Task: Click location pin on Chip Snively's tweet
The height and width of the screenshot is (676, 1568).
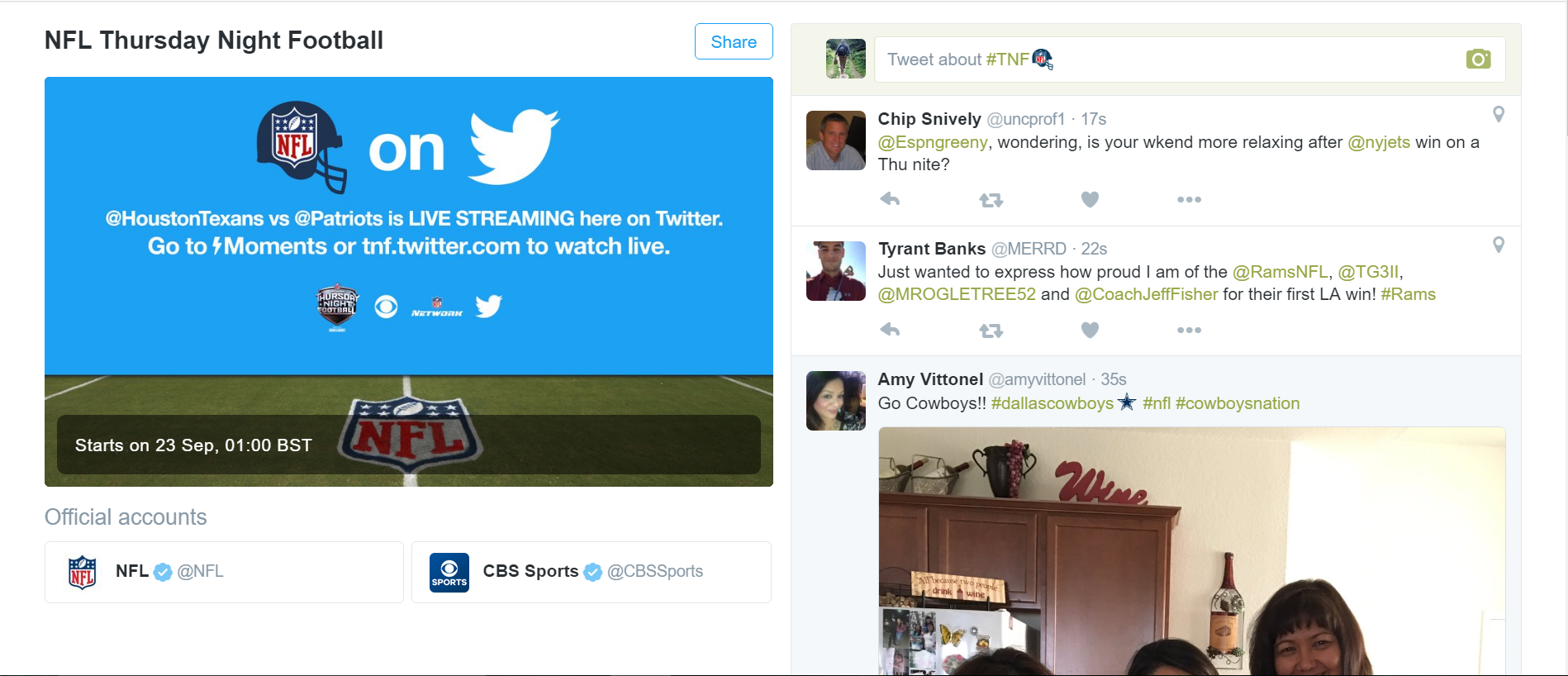Action: pyautogui.click(x=1499, y=114)
